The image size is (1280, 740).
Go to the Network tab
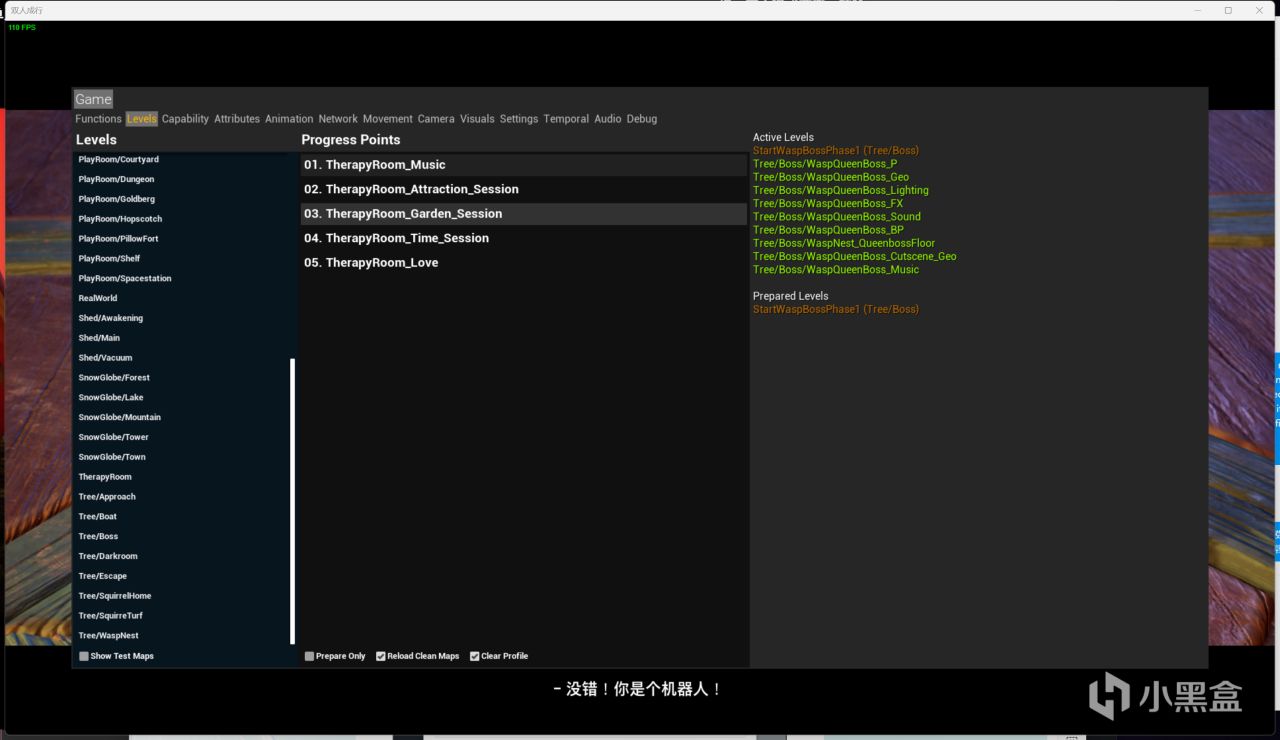coord(338,119)
